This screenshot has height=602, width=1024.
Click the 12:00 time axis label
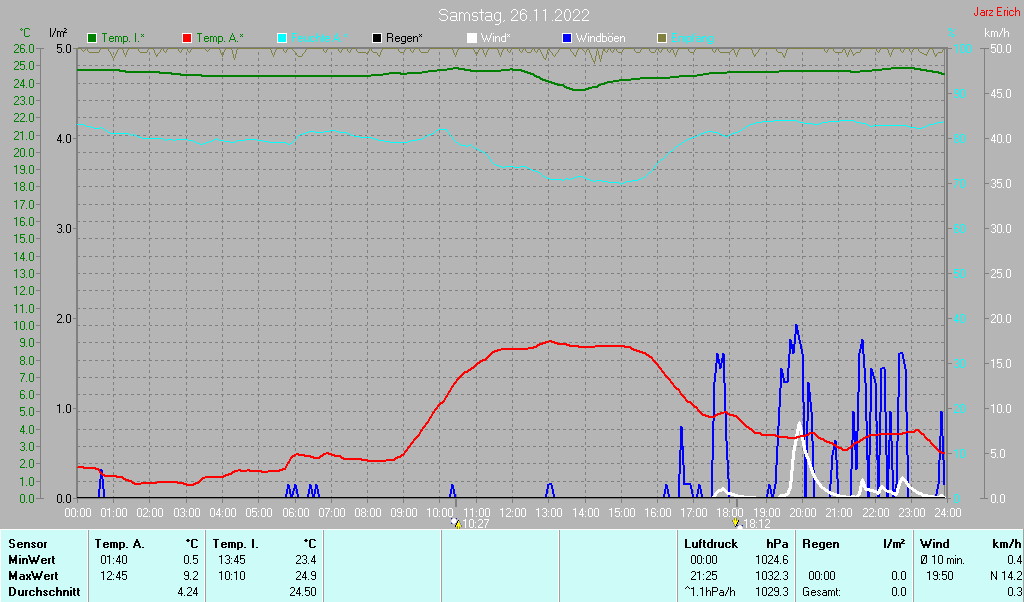pos(513,513)
